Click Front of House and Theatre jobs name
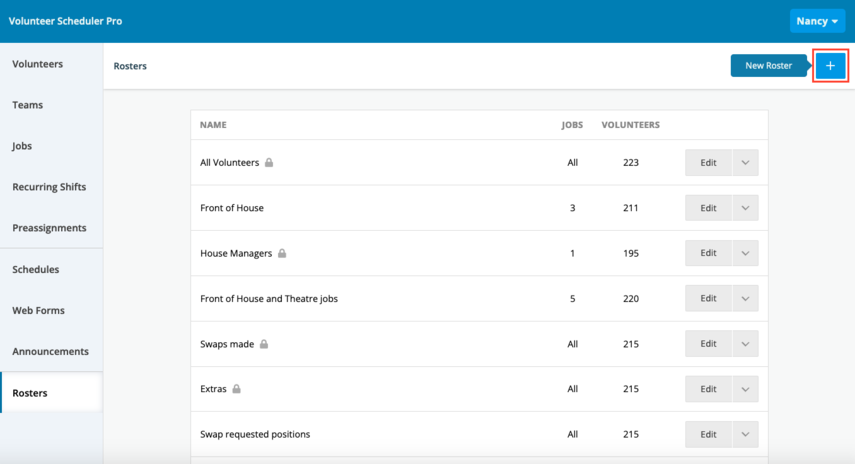Image resolution: width=855 pixels, height=464 pixels. pos(269,299)
